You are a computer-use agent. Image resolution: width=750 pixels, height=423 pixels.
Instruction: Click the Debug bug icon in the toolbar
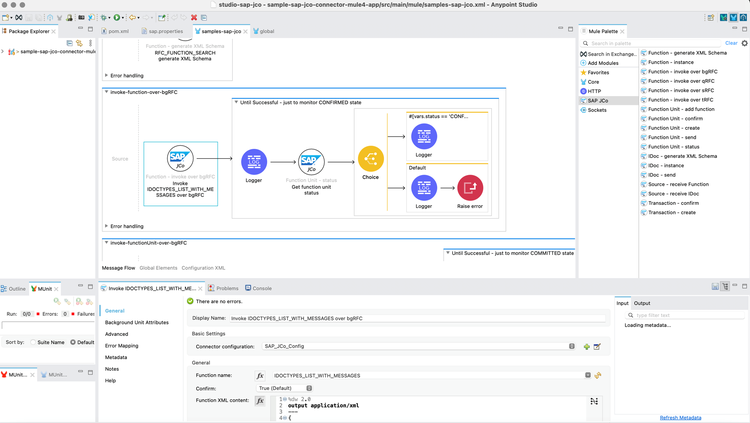coord(103,18)
